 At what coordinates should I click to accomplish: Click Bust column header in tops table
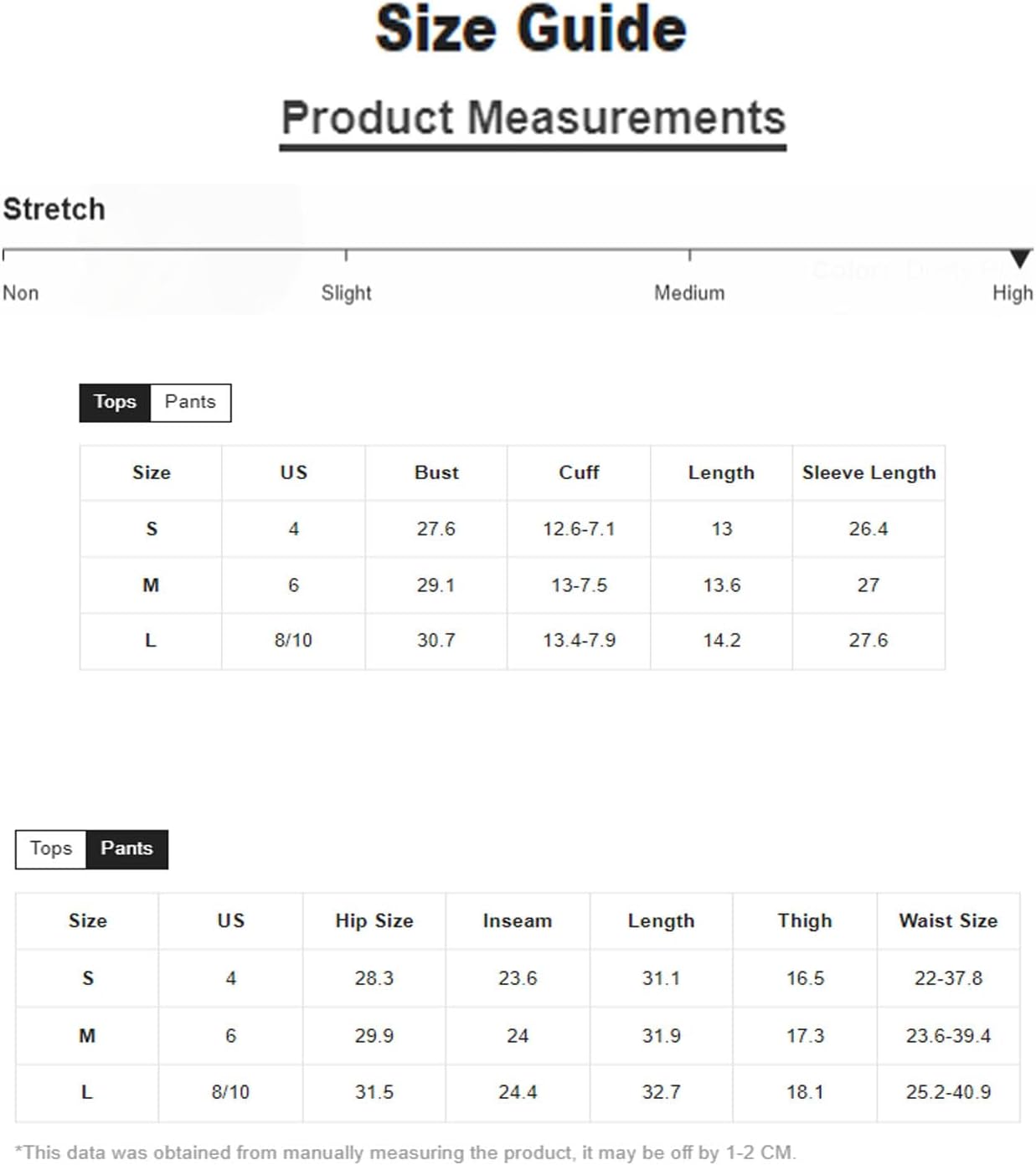(x=436, y=472)
